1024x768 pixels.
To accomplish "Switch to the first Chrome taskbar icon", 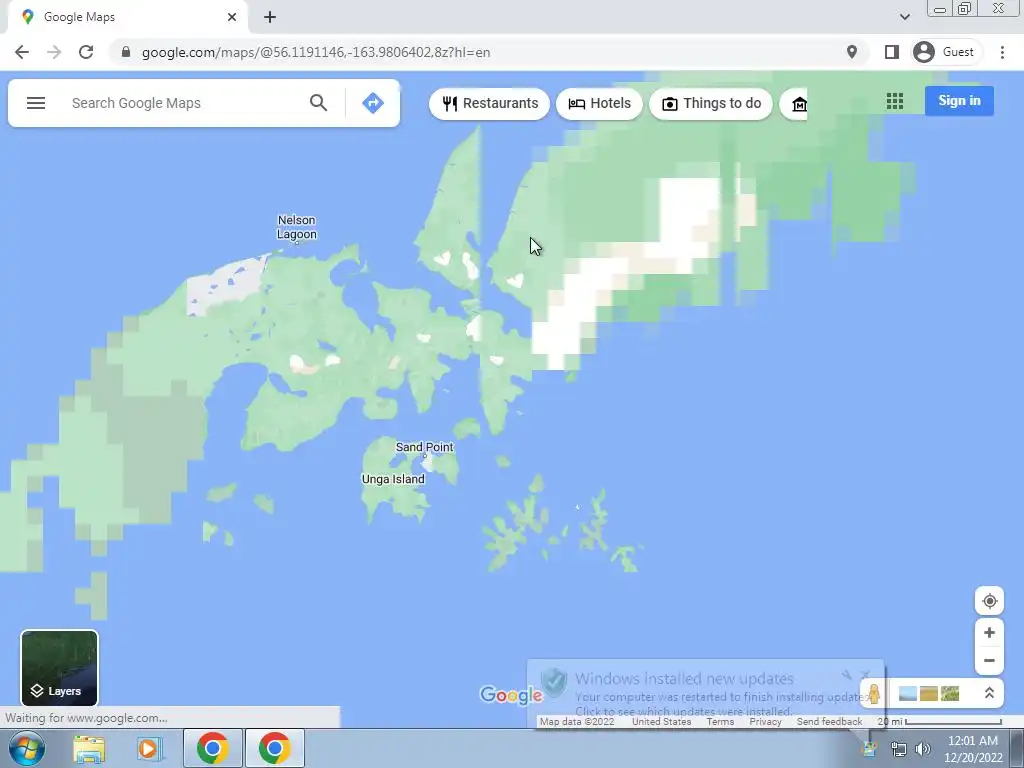I will pos(212,748).
